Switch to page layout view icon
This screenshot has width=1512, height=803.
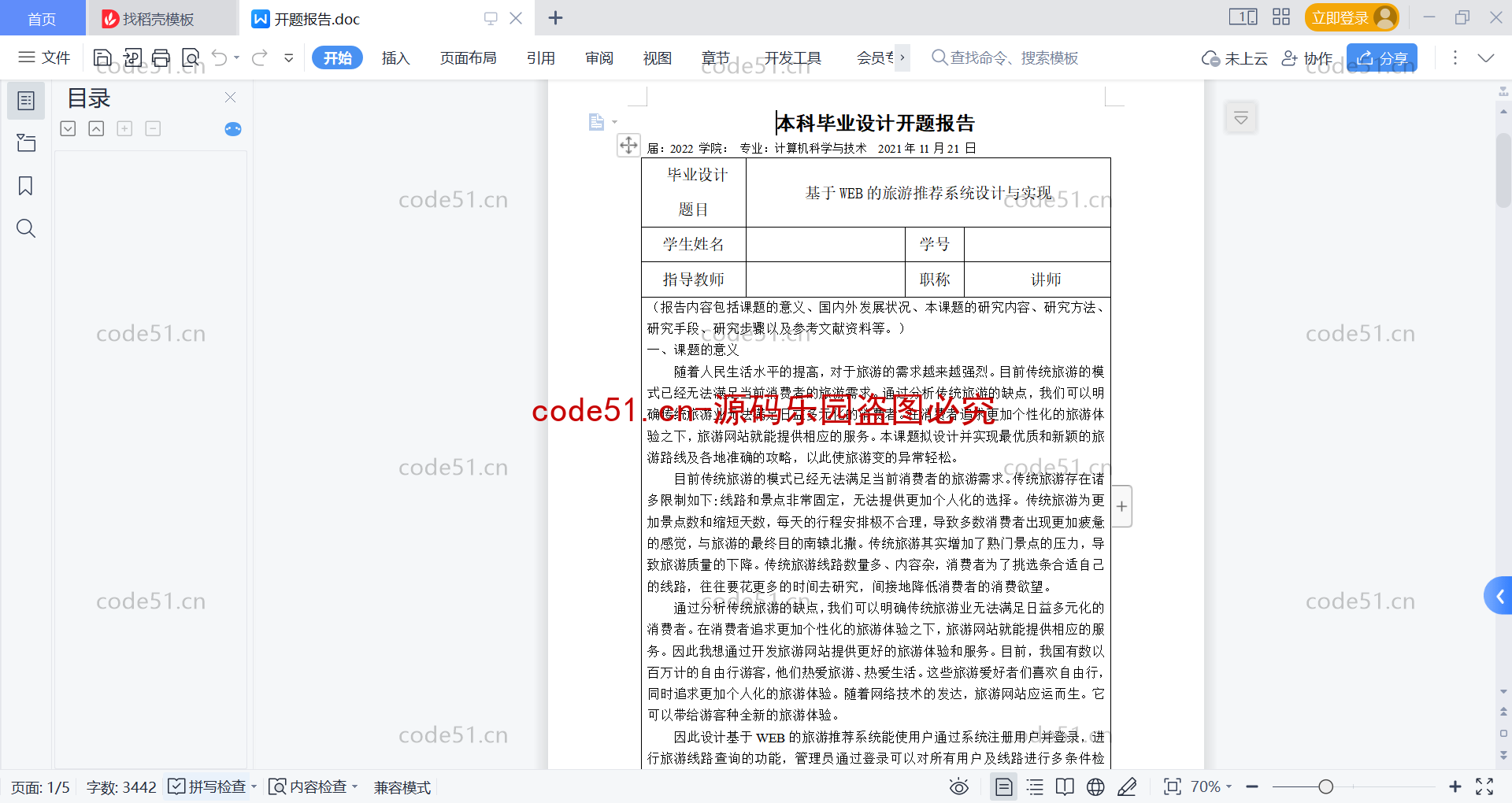[x=1004, y=786]
